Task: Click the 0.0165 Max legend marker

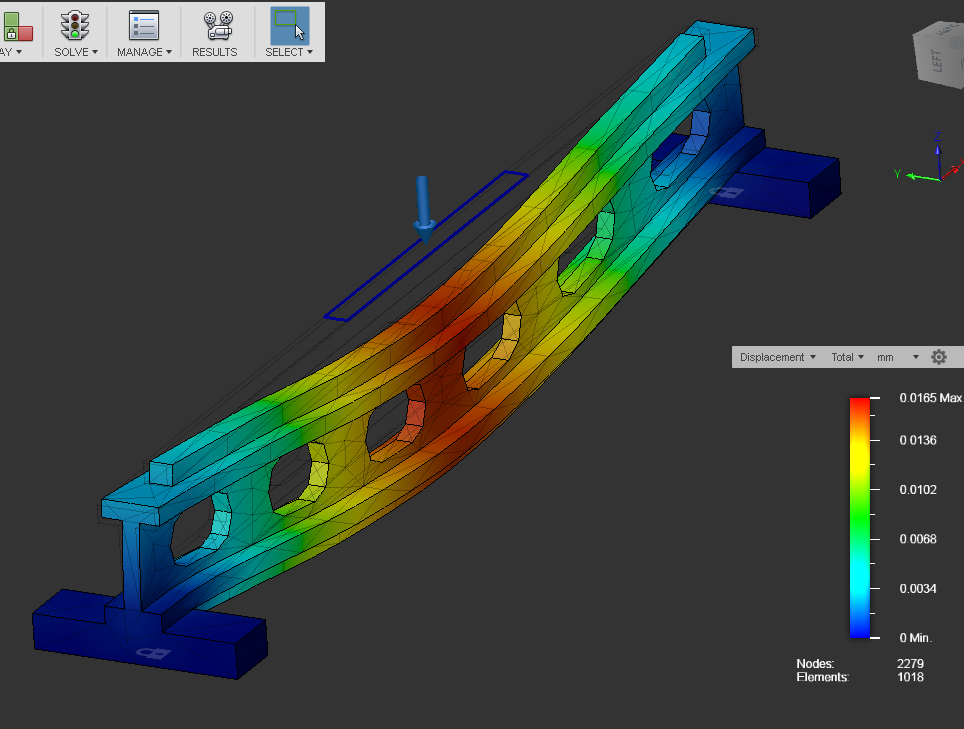Action: click(930, 398)
